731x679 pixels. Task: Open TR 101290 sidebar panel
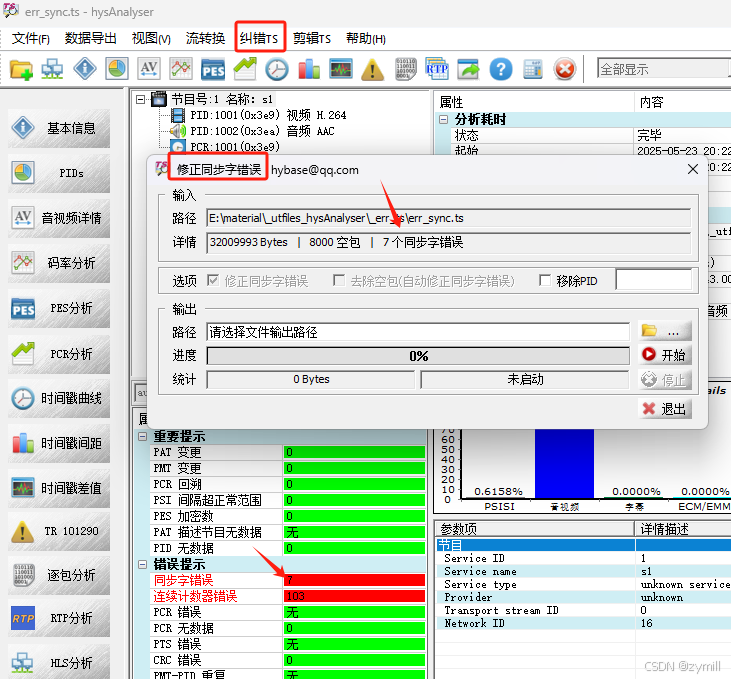(59, 531)
